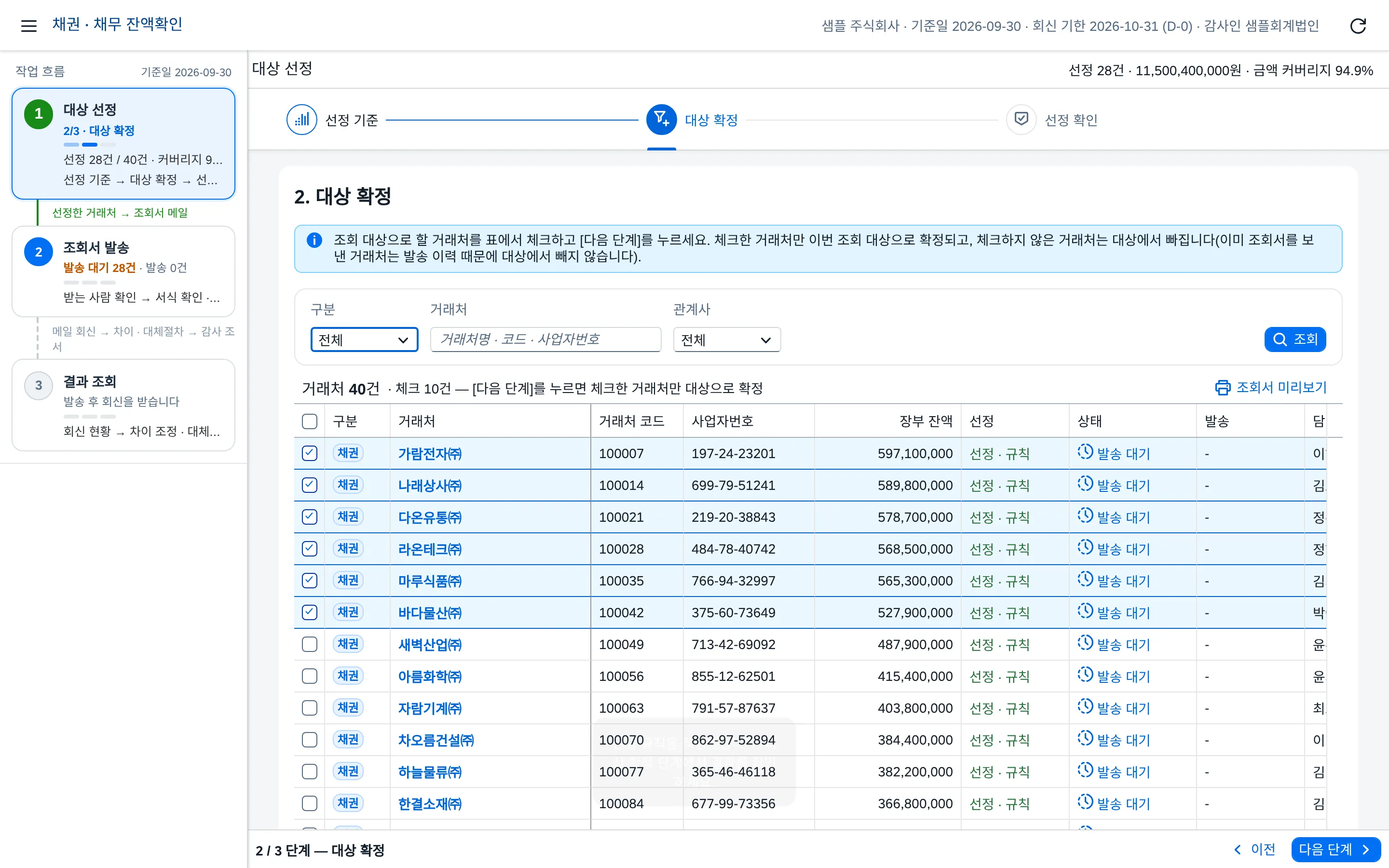Click step 1 green number badge
The image size is (1389, 868).
[39, 114]
